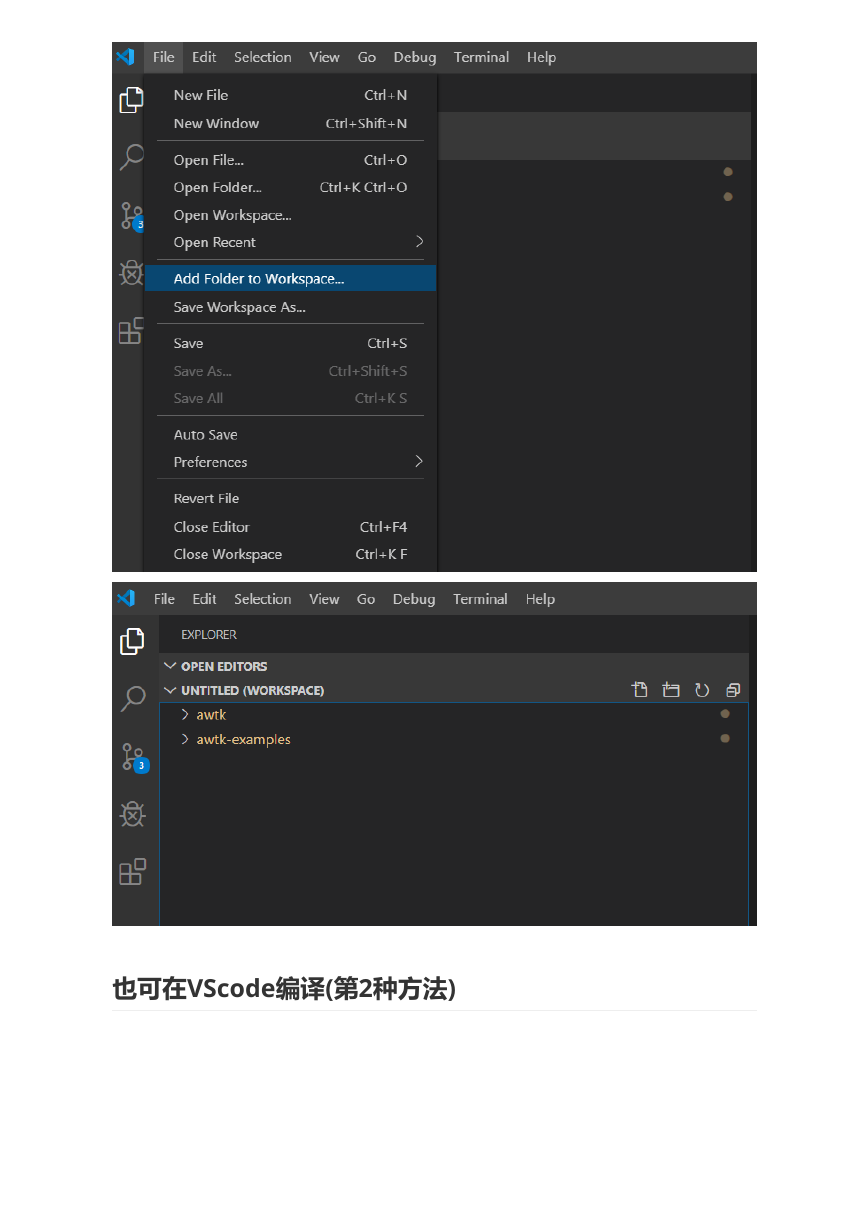Open Terminal menu in the Explorer-panel window

click(480, 599)
